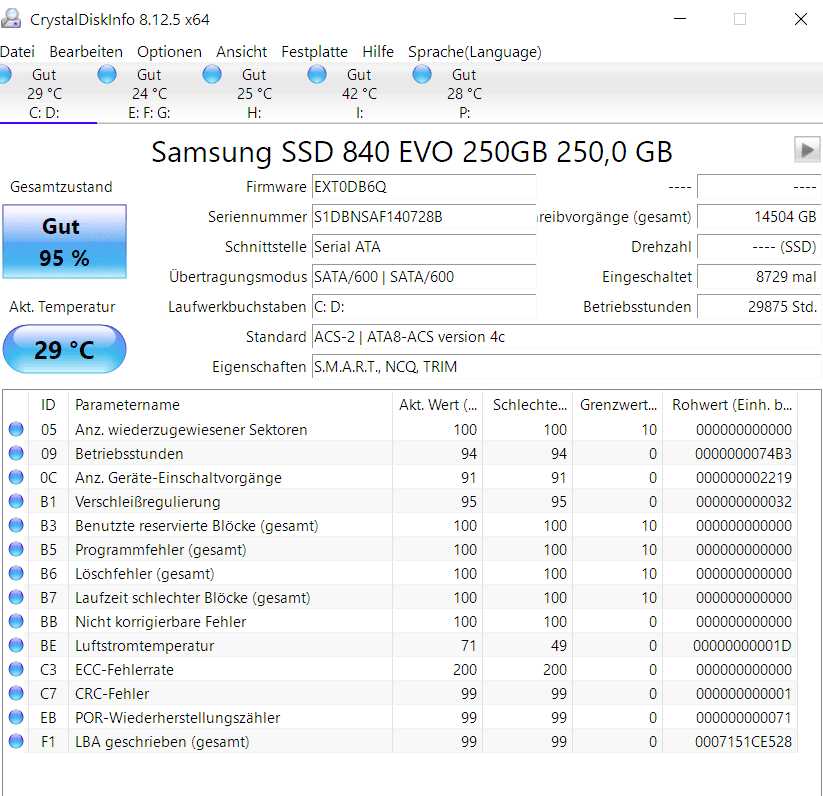Click status orb for CRC-Fehler row
The width and height of the screenshot is (823, 796).
[16, 694]
